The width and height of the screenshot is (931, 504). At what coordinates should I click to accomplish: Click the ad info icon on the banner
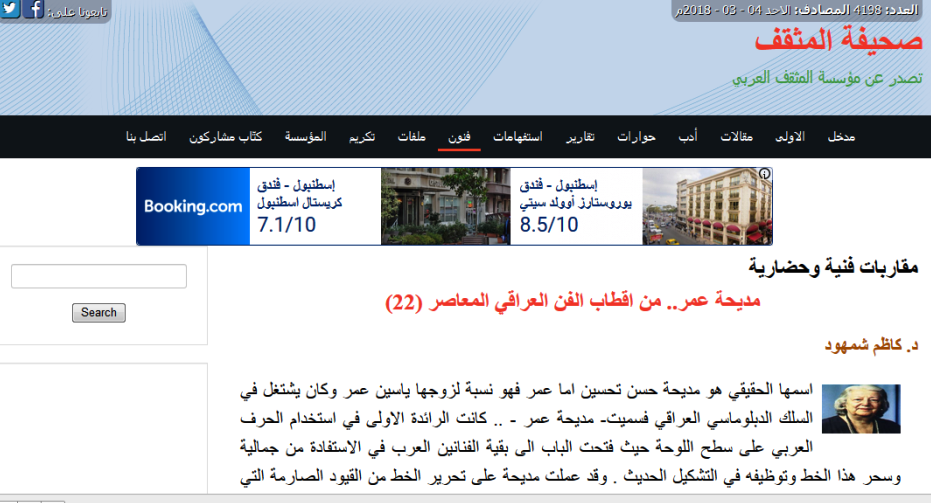click(x=765, y=174)
